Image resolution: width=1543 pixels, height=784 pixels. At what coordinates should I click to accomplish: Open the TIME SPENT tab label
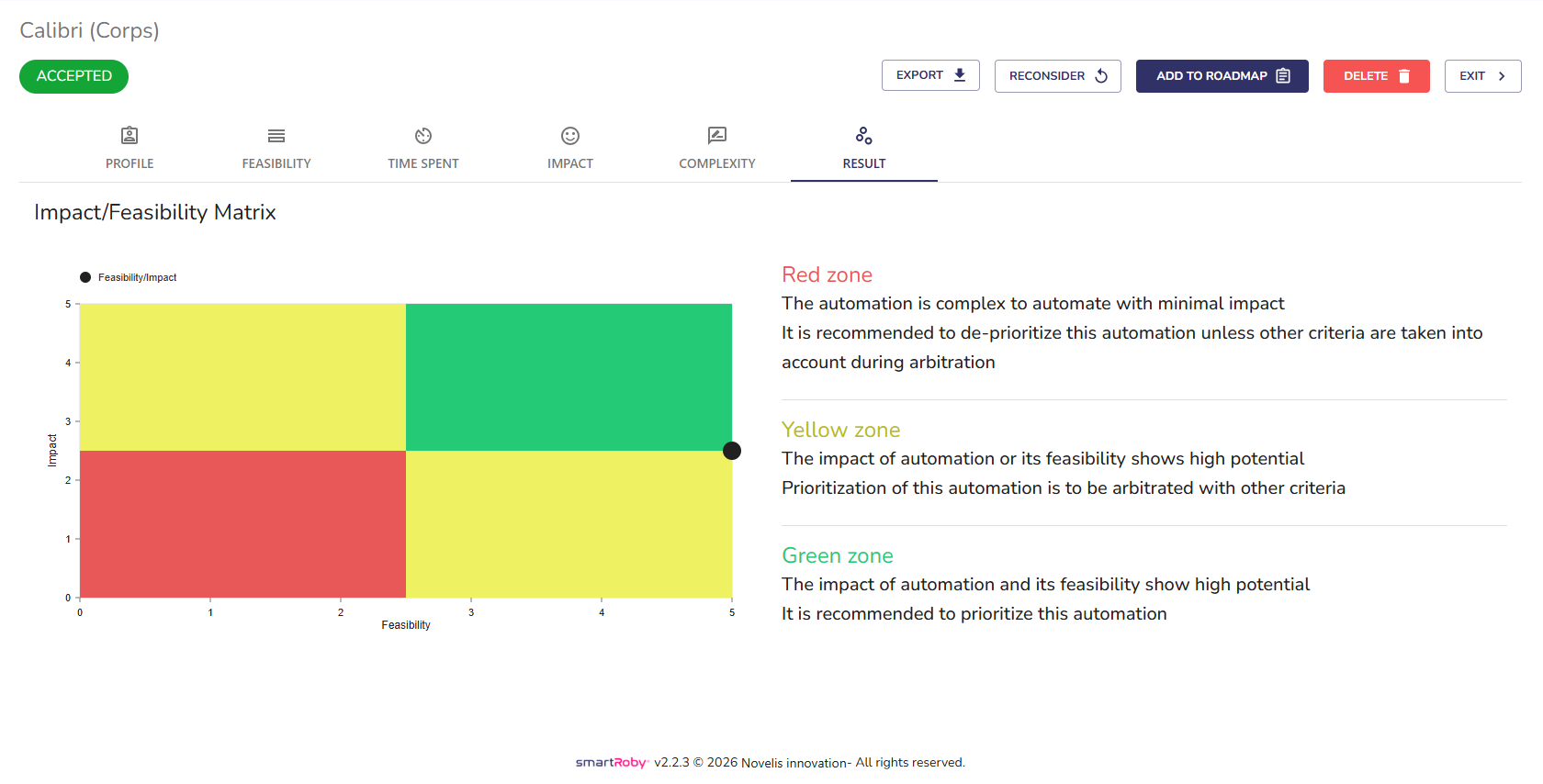point(423,163)
